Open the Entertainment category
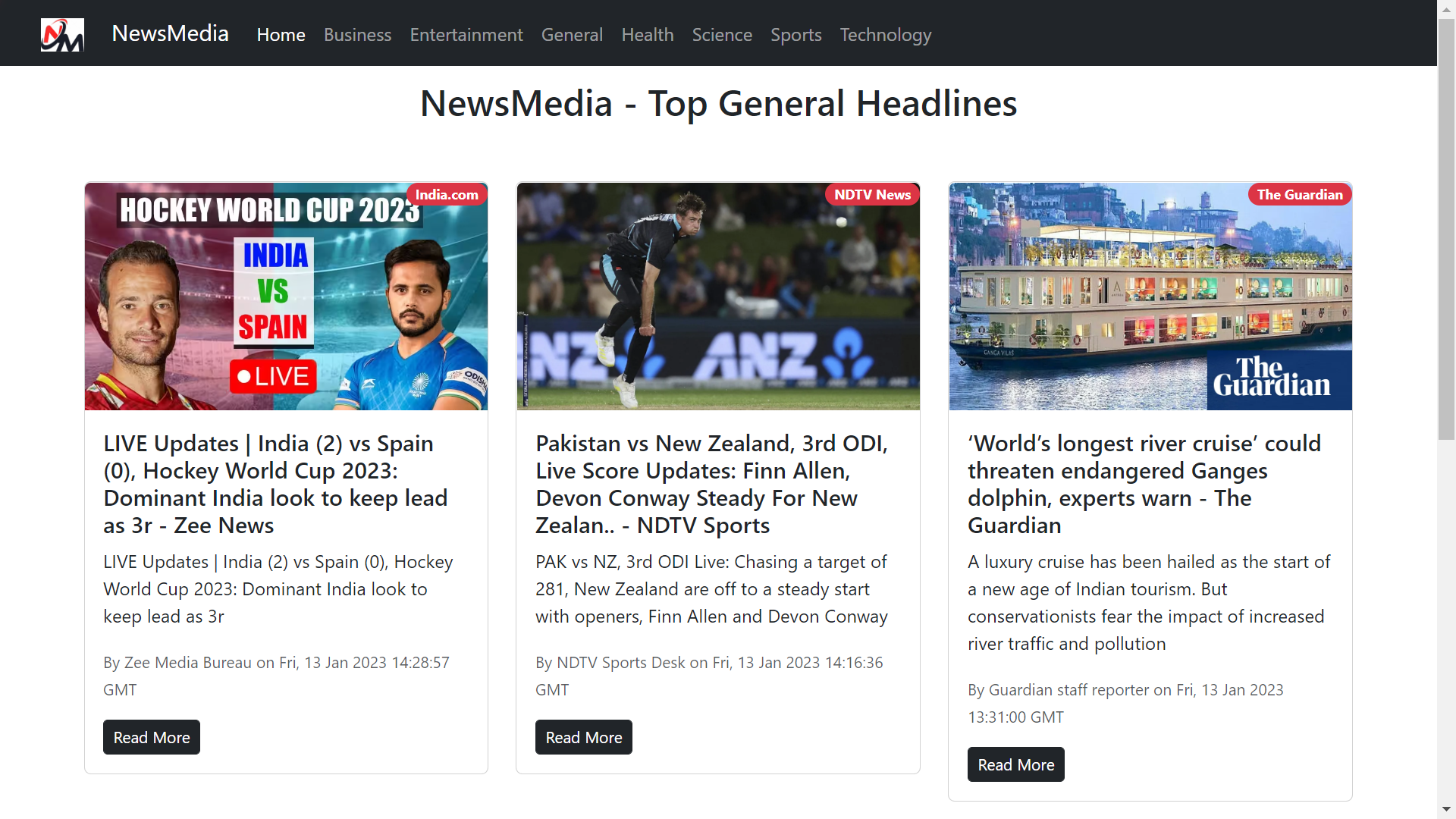Screen dimensions: 1456x819 466,35
